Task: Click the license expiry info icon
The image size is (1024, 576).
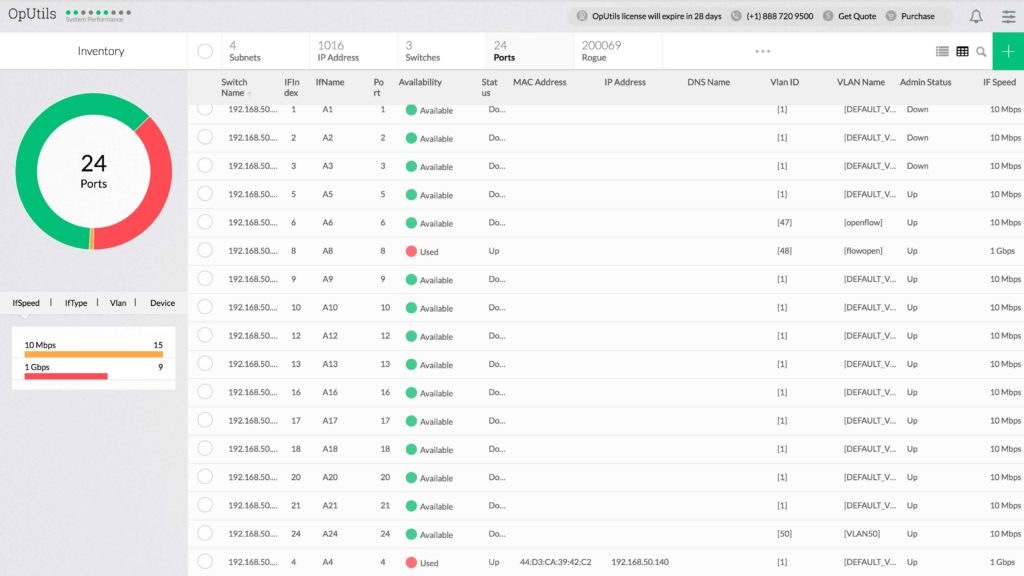Action: click(580, 16)
